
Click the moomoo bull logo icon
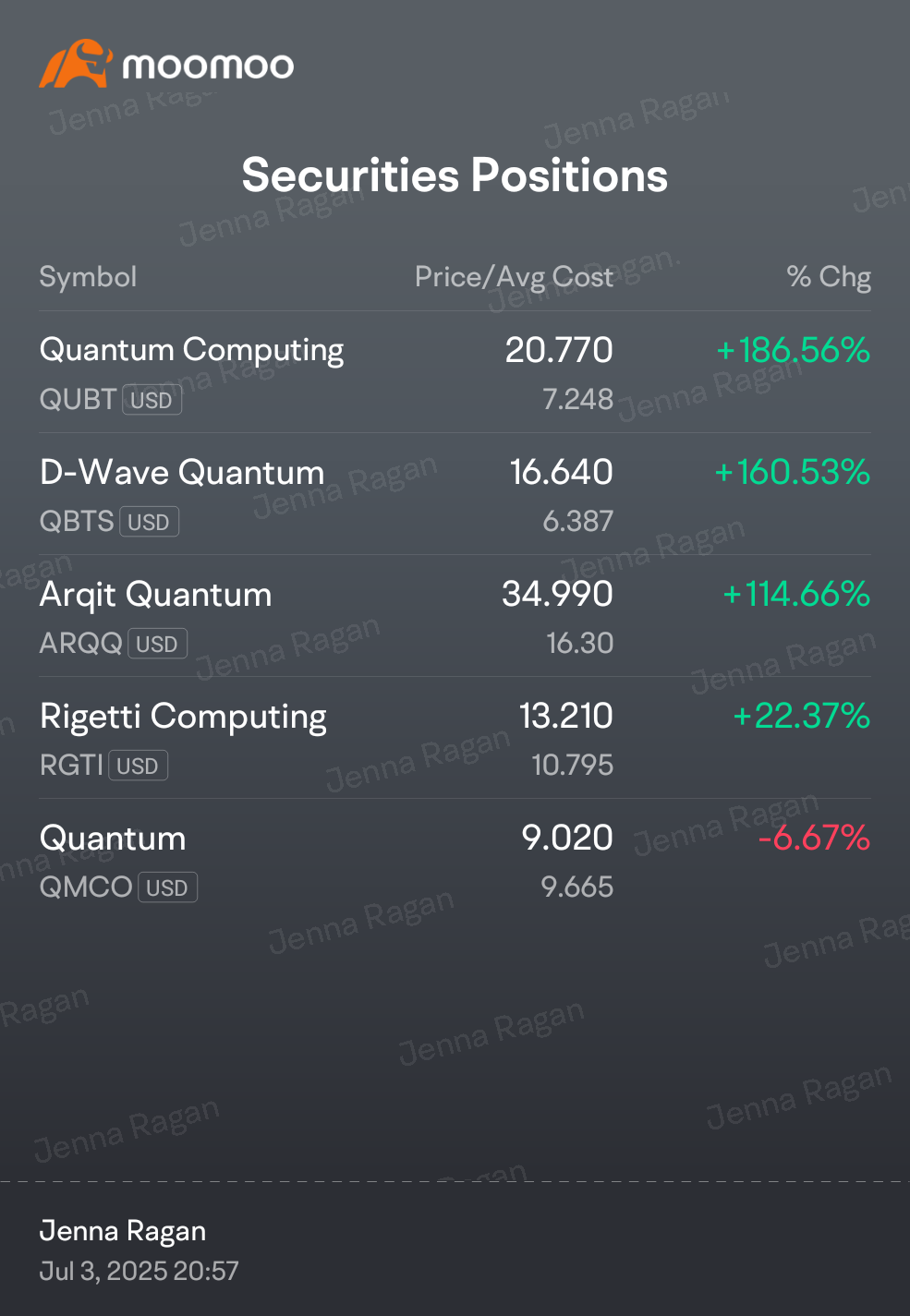[x=76, y=64]
